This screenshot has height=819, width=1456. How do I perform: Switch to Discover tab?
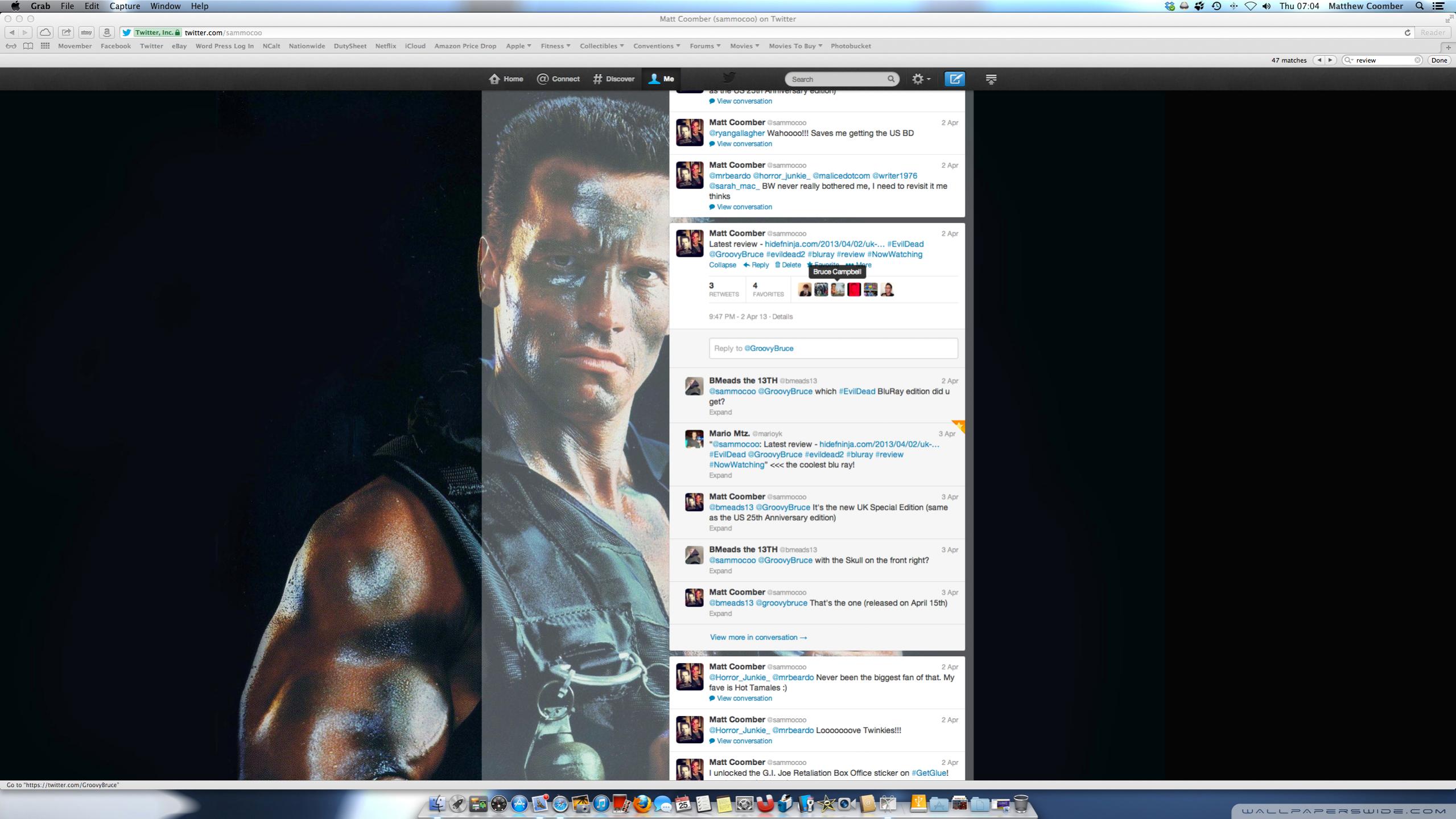pos(613,79)
